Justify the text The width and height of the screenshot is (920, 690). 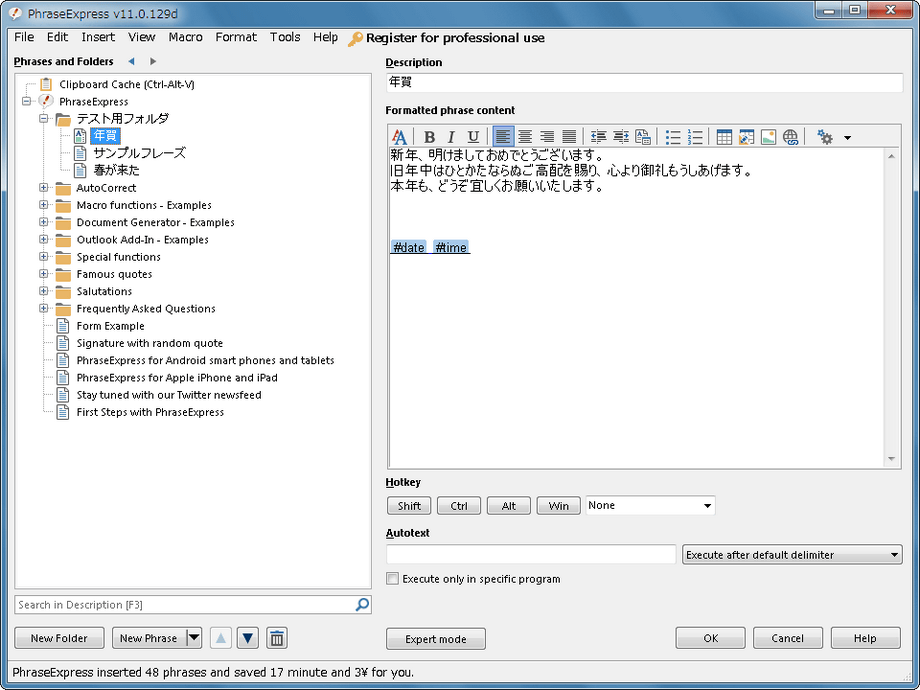click(569, 137)
